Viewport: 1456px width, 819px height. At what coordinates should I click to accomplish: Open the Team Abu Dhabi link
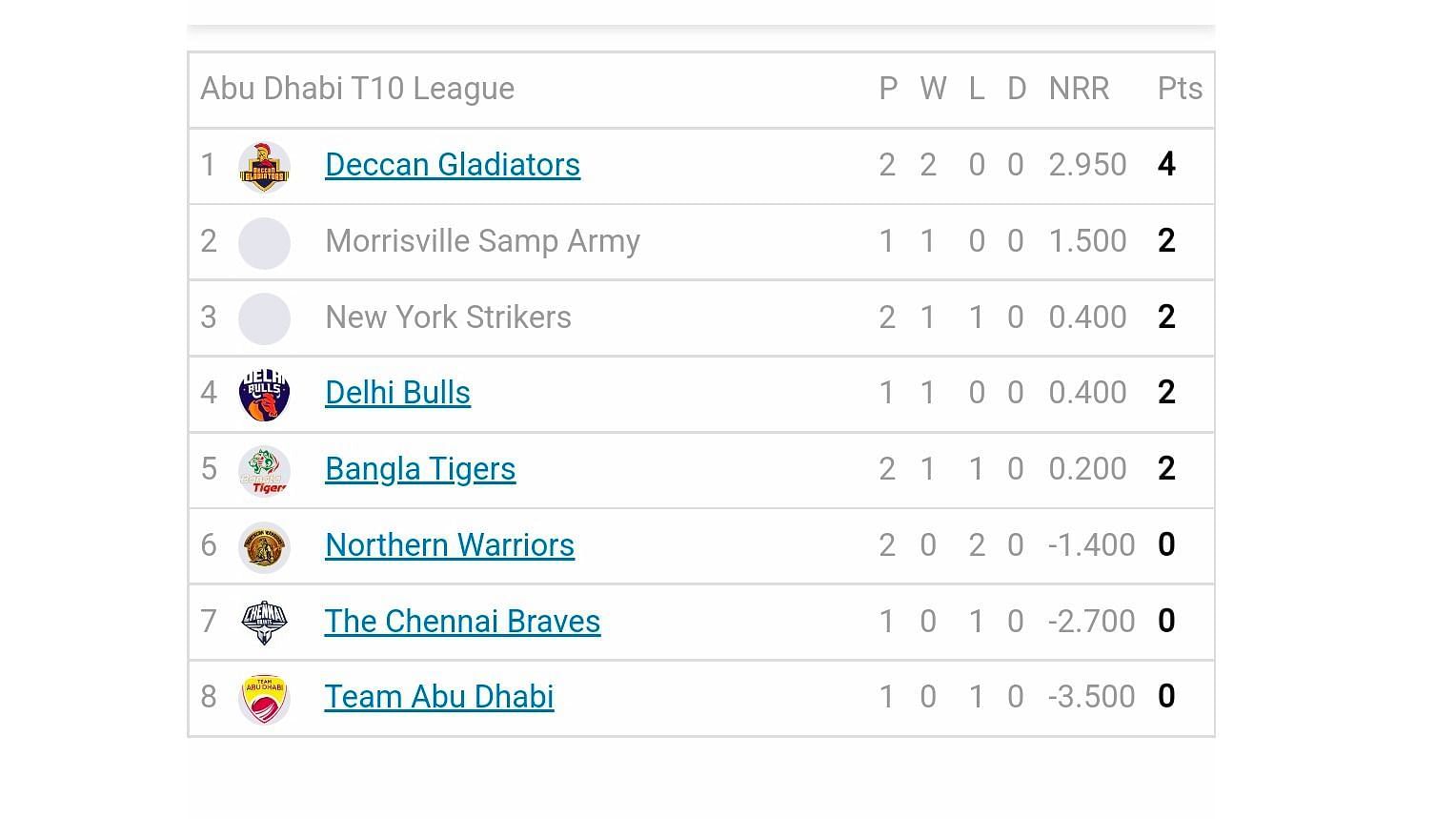439,697
